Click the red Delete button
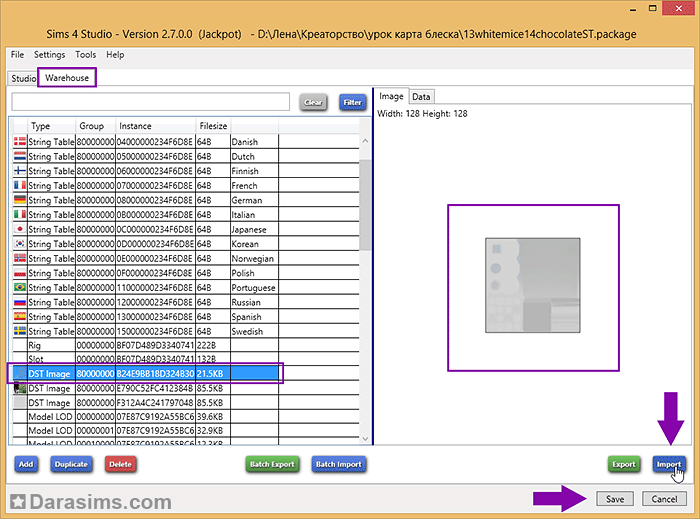Screen dimensions: 700x519 pos(120,464)
